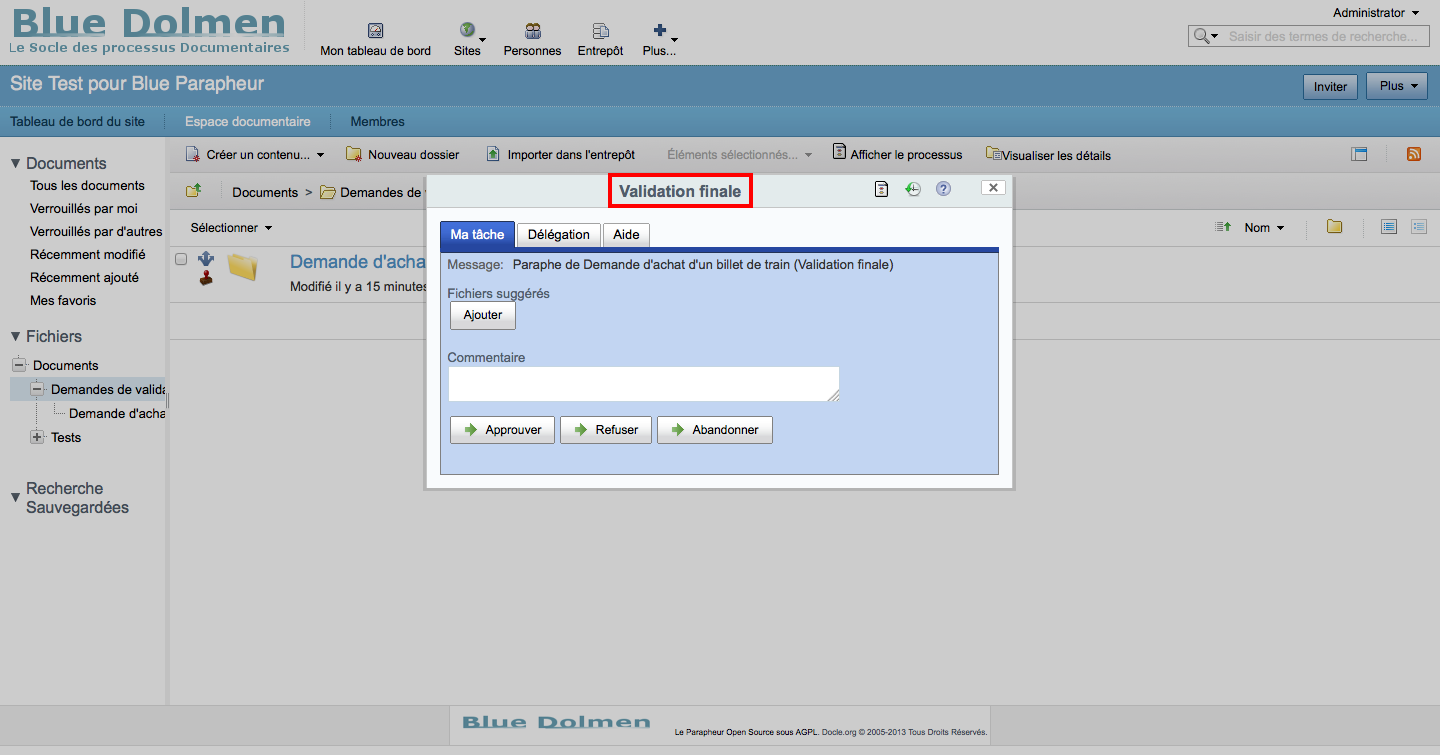The width and height of the screenshot is (1440, 755).
Task: Open the Personnes page icon
Action: tap(533, 31)
